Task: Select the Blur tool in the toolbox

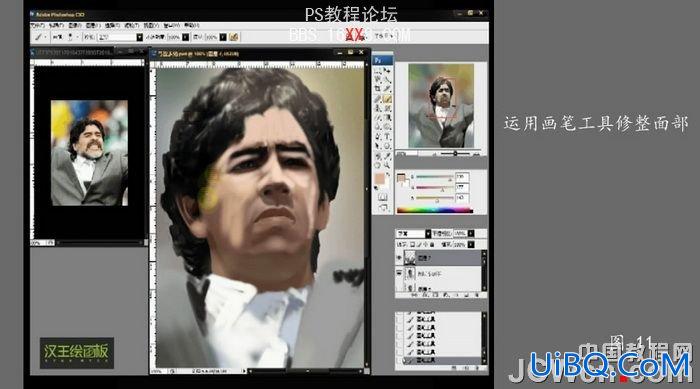Action: coord(378,126)
